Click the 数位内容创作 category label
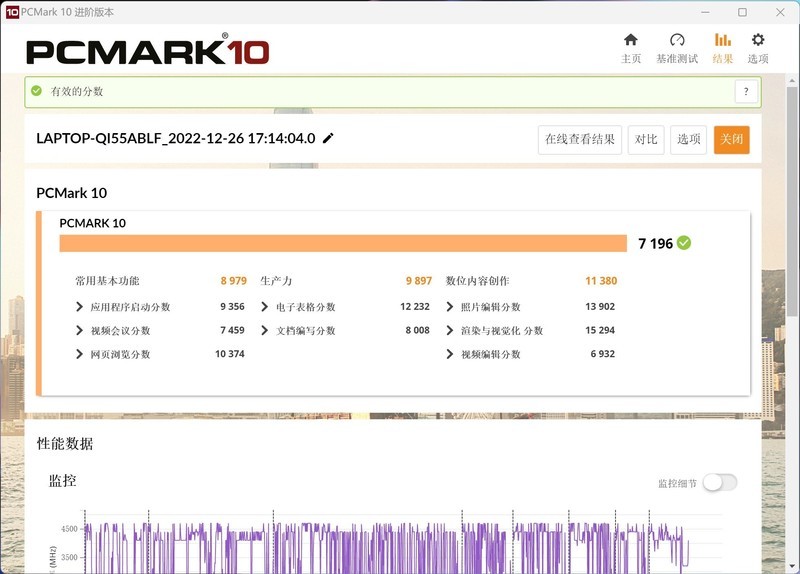 (x=478, y=281)
